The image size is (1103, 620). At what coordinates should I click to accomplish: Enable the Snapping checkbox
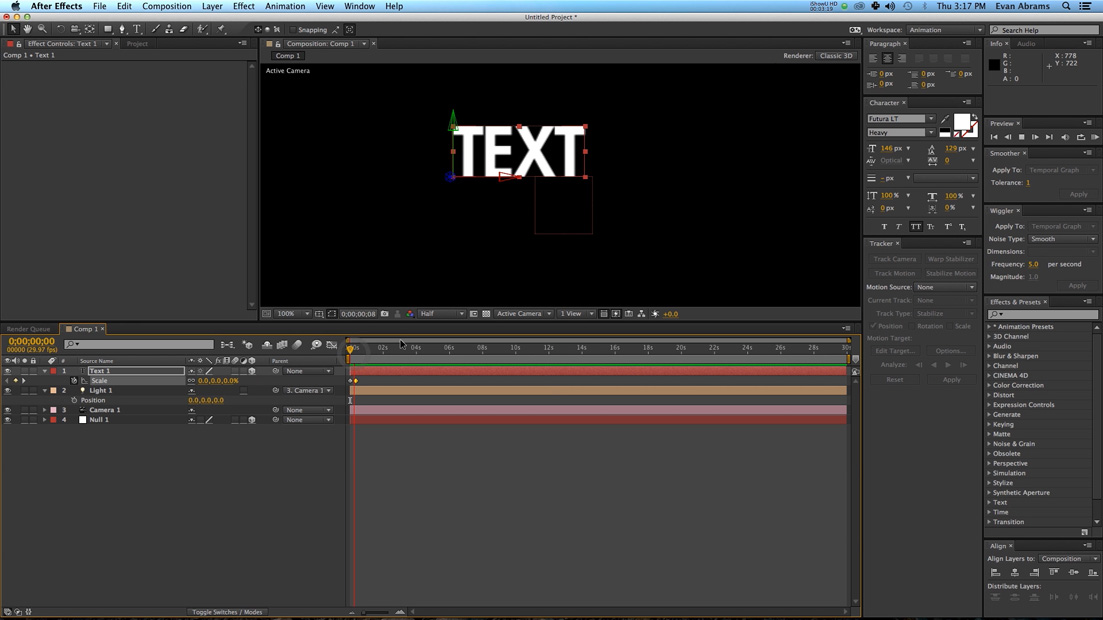click(x=293, y=30)
